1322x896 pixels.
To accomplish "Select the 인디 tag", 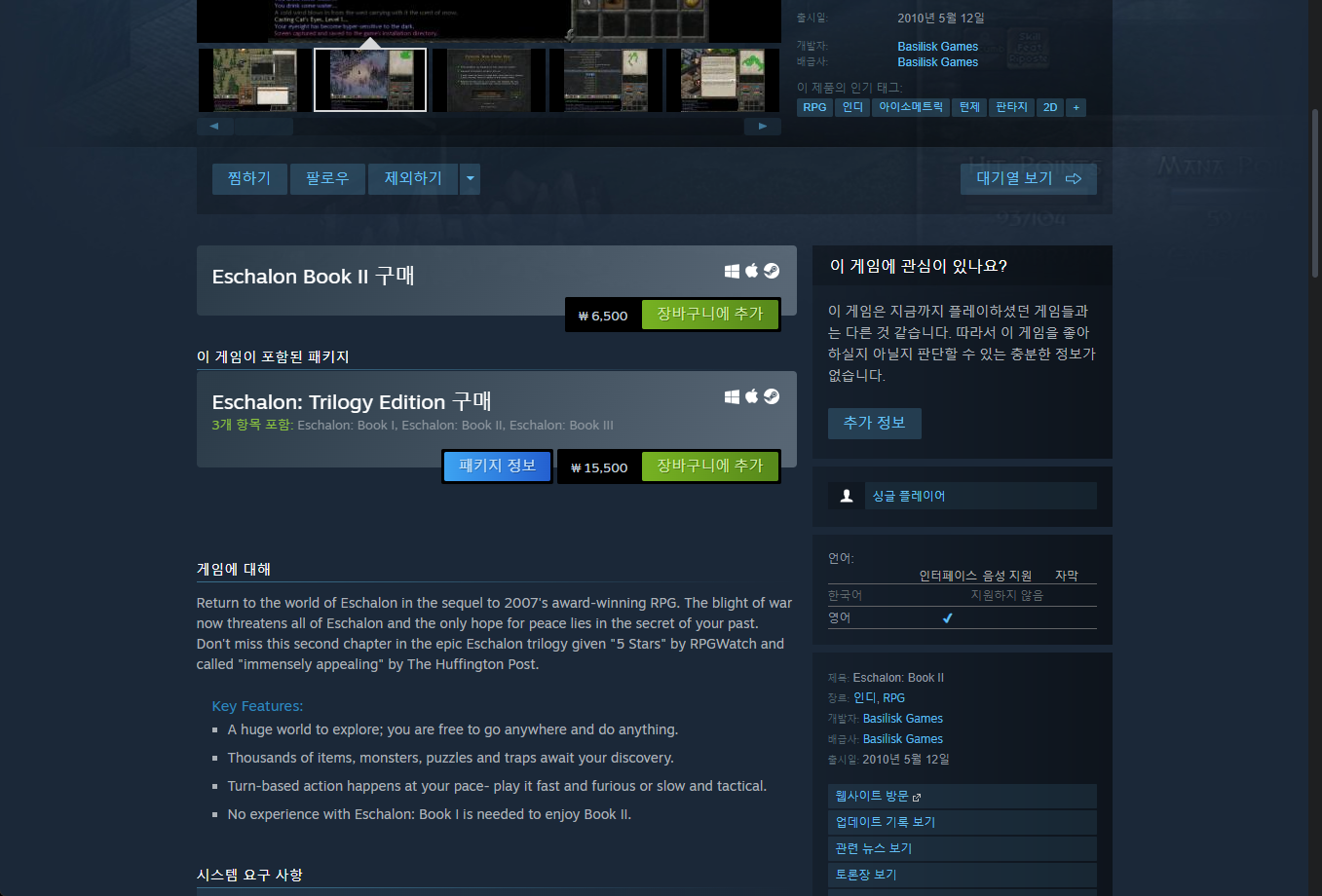I will point(852,107).
